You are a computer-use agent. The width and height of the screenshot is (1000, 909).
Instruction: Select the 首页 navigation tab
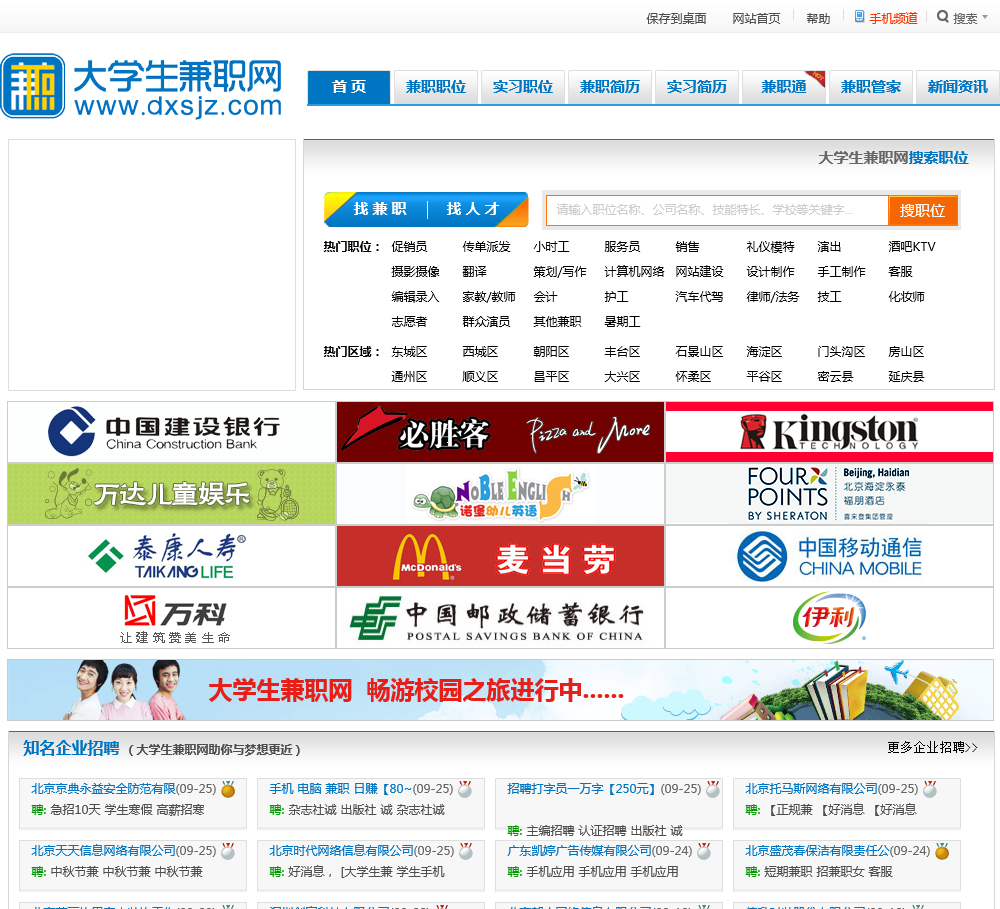pyautogui.click(x=349, y=87)
